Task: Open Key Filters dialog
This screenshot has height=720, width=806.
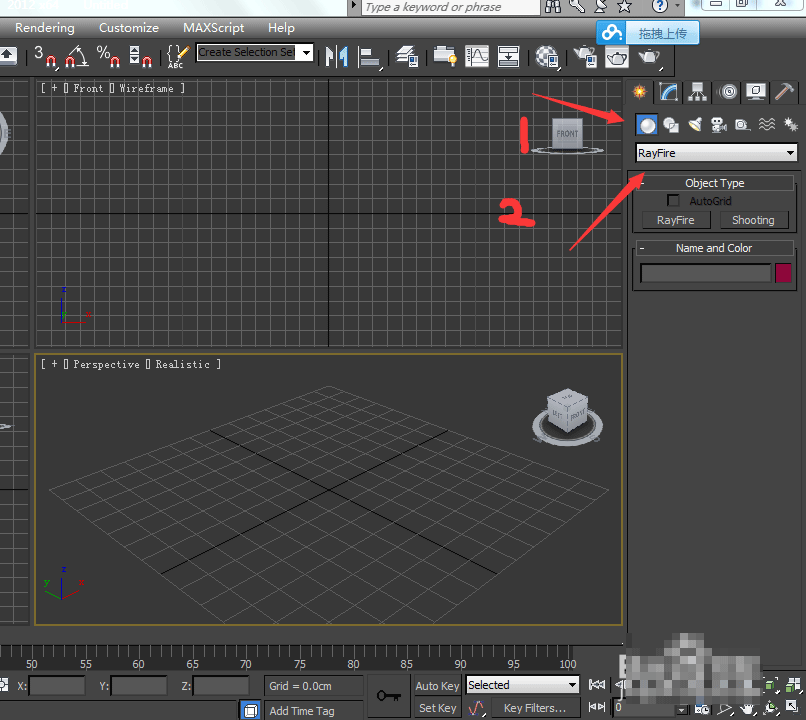Action: [535, 708]
